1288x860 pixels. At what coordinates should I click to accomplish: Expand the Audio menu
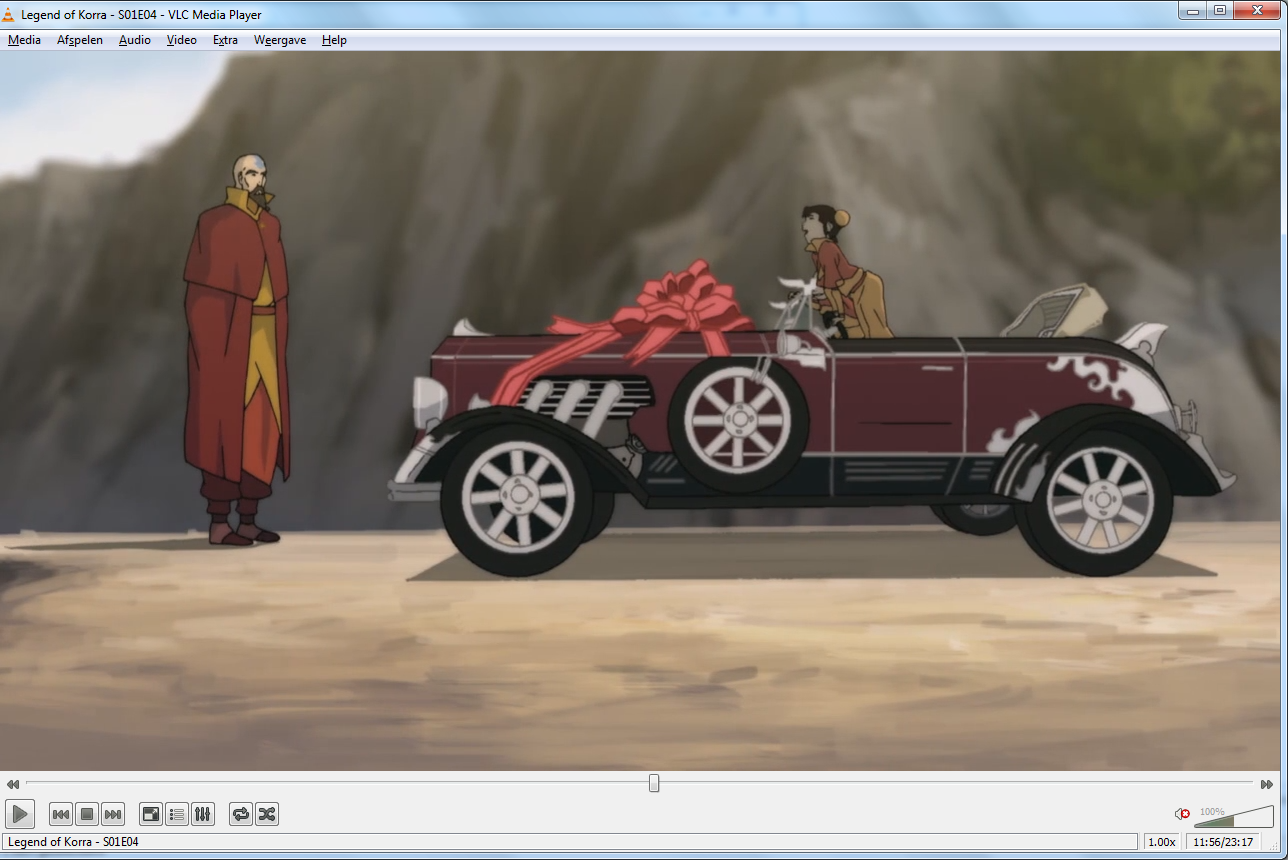135,40
